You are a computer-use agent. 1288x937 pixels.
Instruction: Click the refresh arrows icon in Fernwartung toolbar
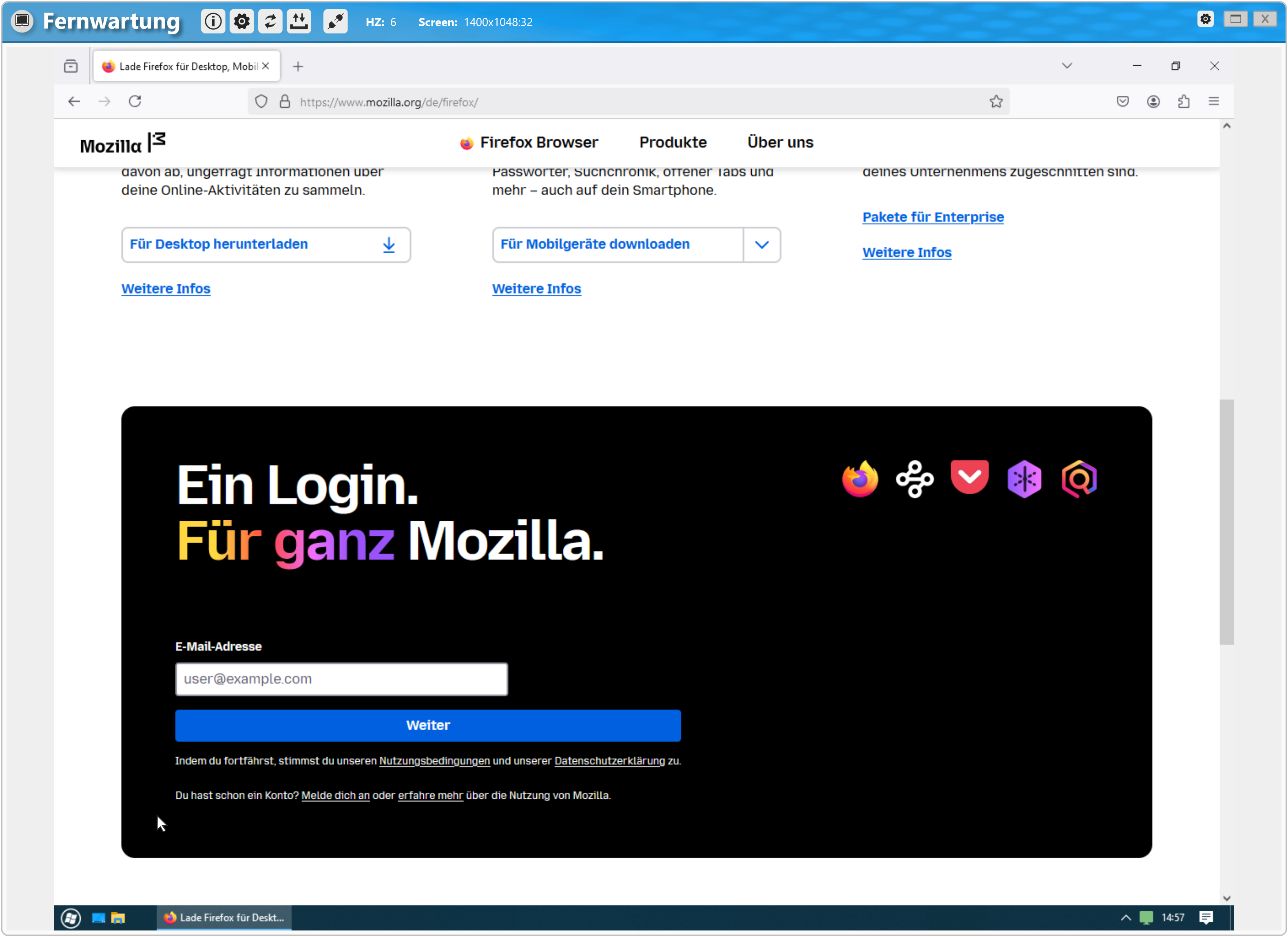point(270,22)
